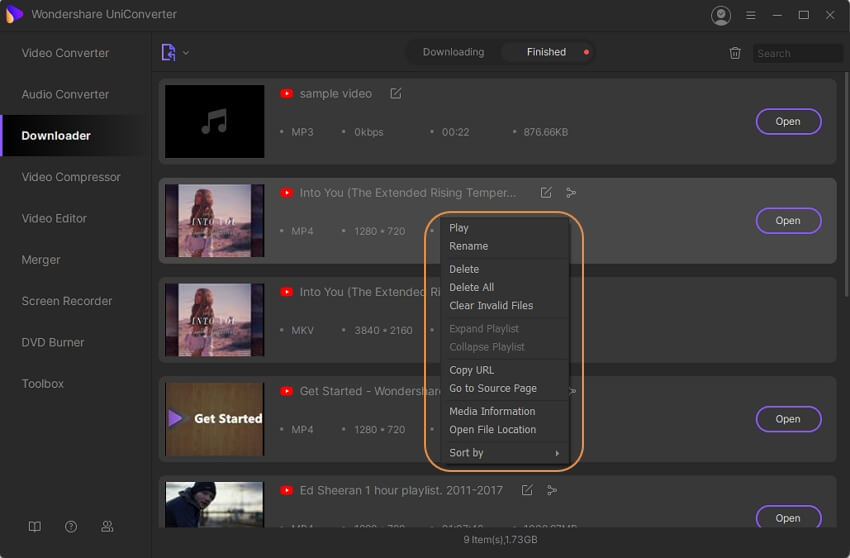Viewport: 850px width, 558px height.
Task: Switch to the Finished tab
Action: point(546,52)
